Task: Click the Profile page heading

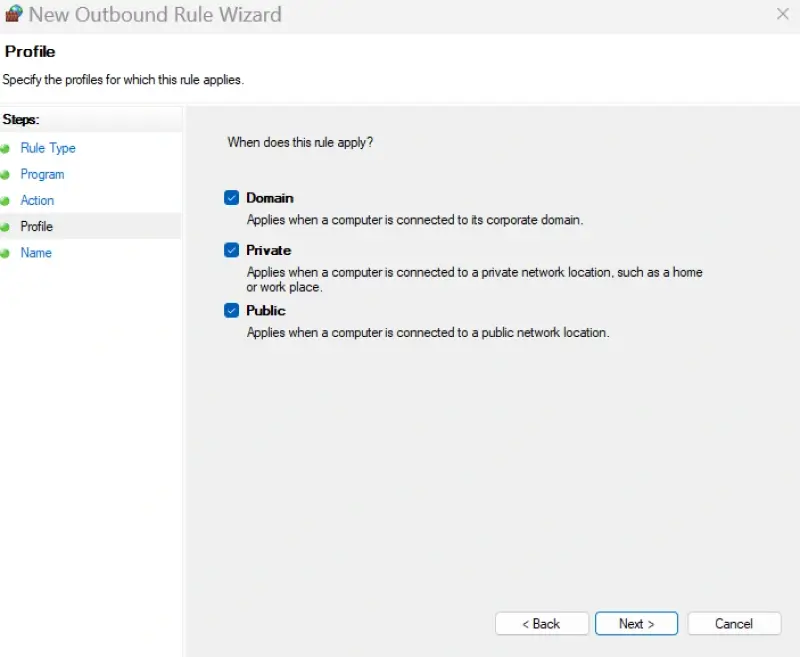Action: coord(30,51)
